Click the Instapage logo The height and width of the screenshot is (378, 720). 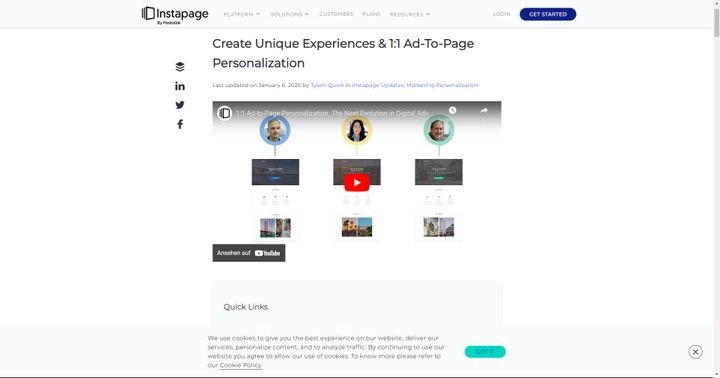pos(175,15)
